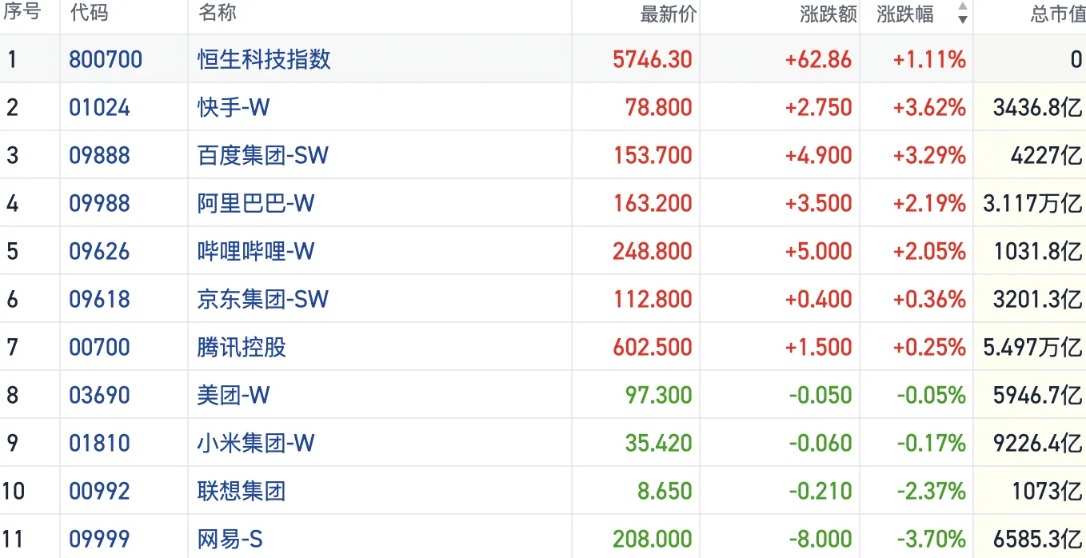Click stock code 03690
1086x558 pixels.
99,395
